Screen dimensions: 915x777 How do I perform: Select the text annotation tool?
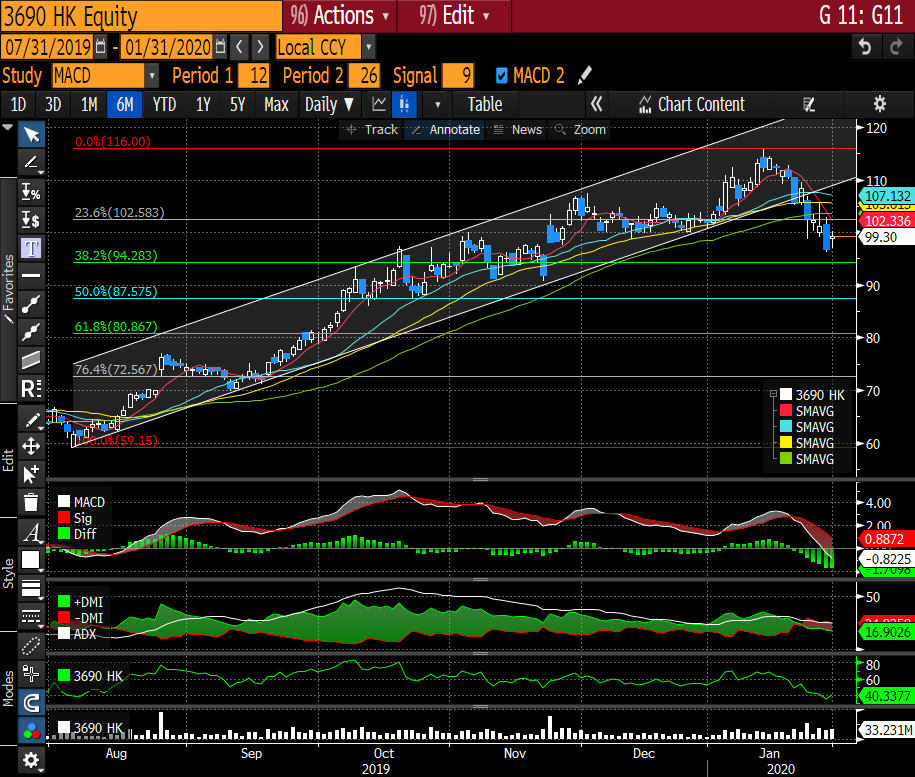(x=31, y=247)
